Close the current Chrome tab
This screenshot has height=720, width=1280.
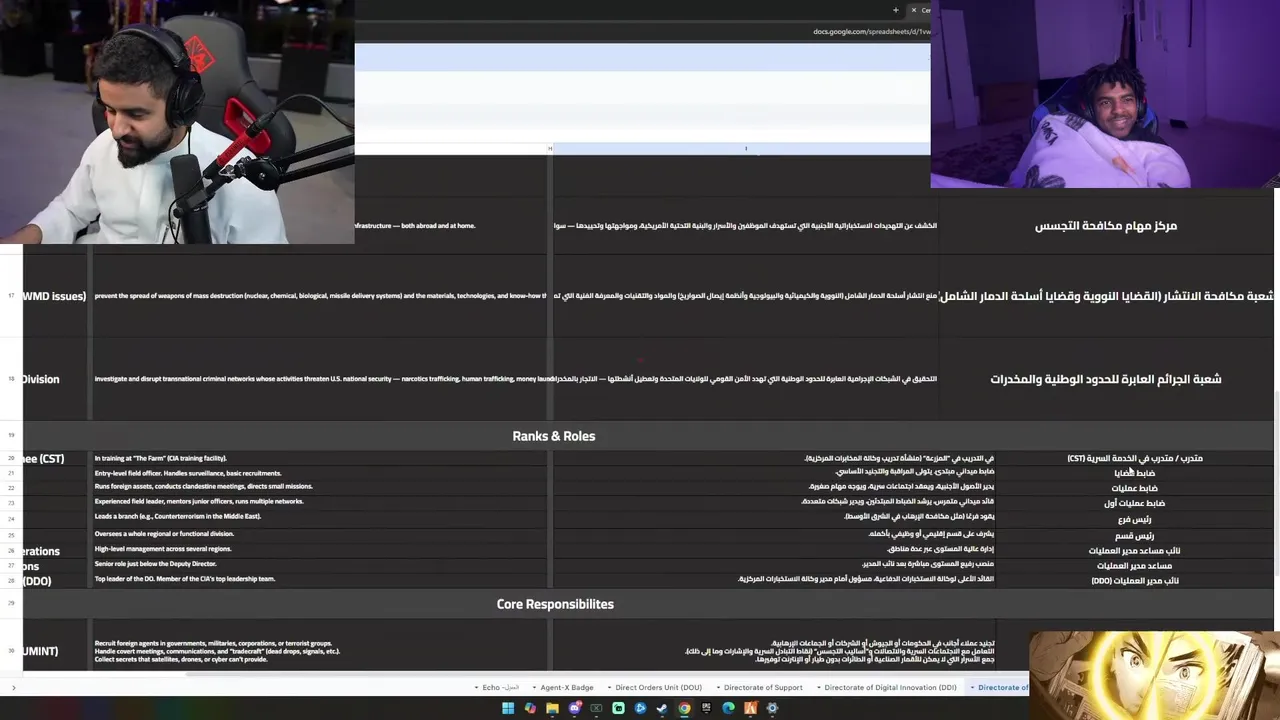click(x=913, y=10)
